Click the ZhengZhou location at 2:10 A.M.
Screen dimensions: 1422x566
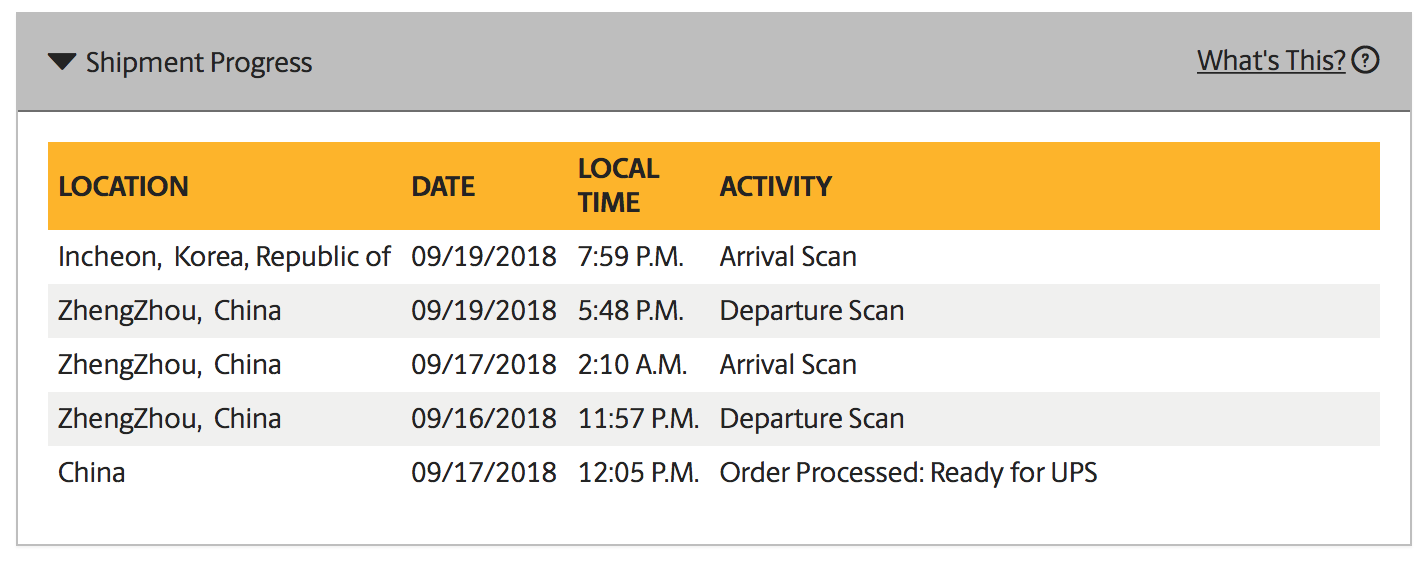click(x=169, y=365)
